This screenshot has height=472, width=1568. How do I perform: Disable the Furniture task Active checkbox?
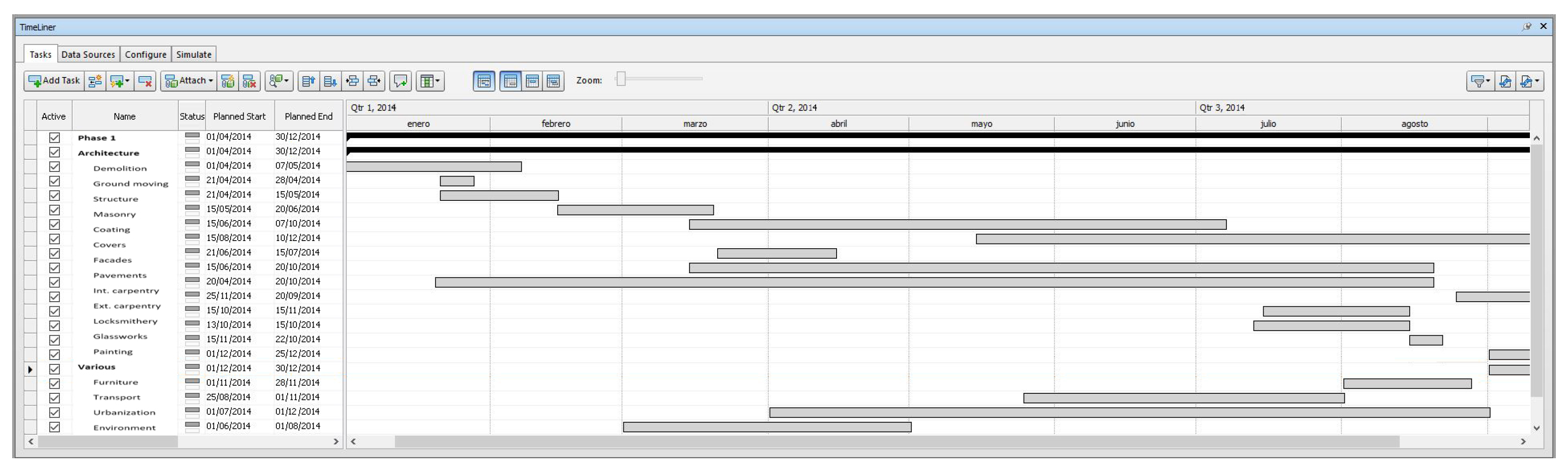54,383
